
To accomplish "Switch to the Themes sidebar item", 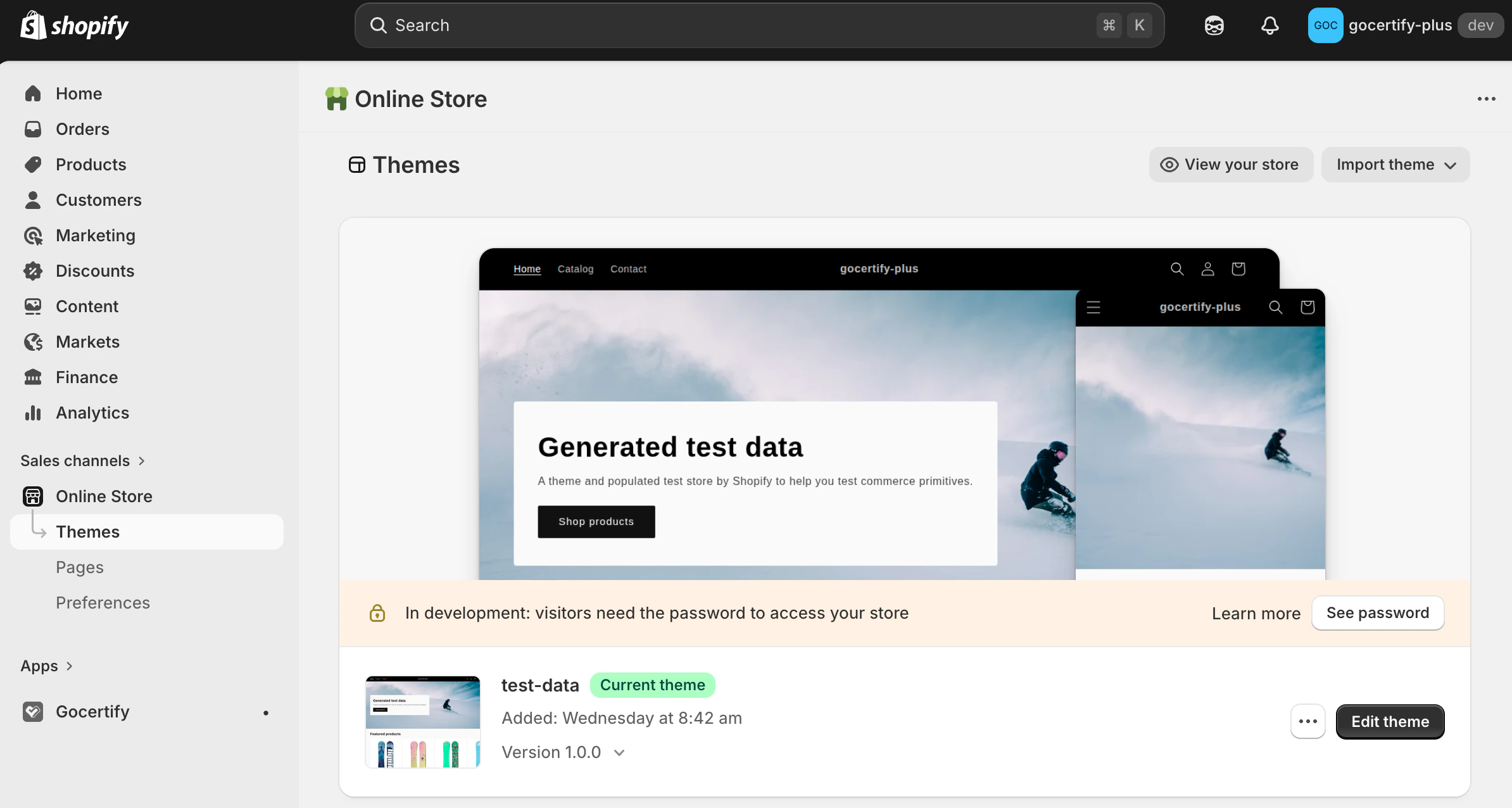I will coord(87,532).
